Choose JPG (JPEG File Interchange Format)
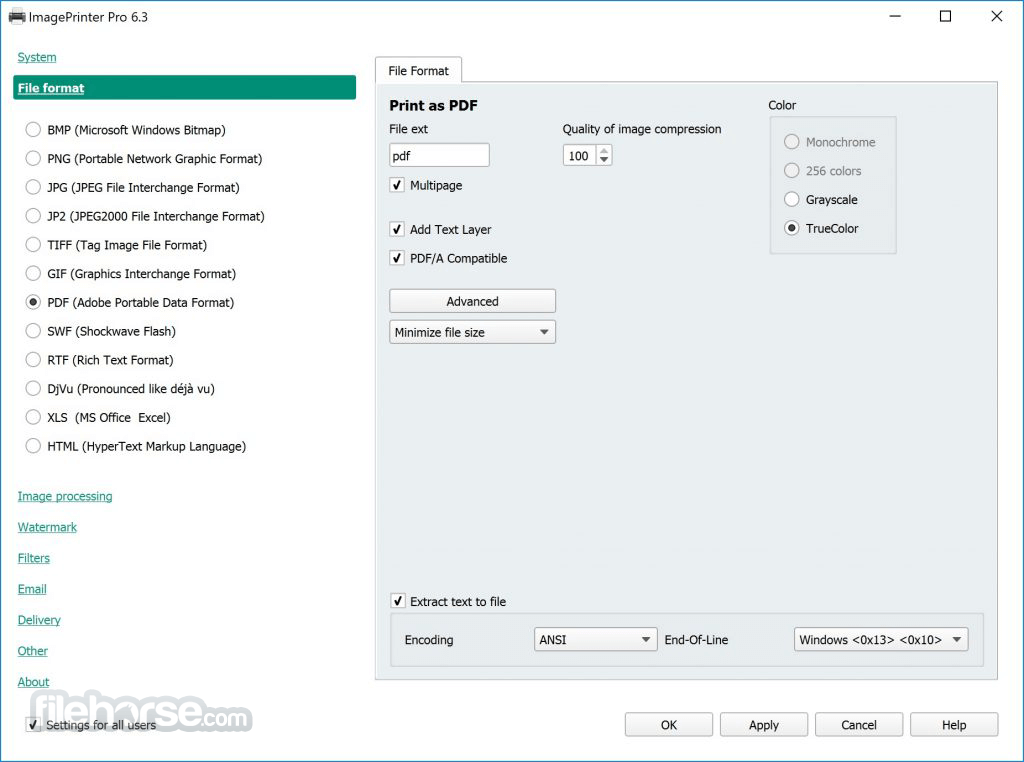Viewport: 1024px width, 762px height. tap(33, 187)
